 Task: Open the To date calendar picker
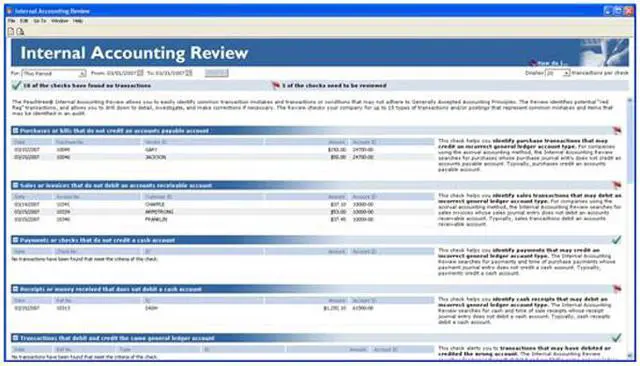click(189, 73)
